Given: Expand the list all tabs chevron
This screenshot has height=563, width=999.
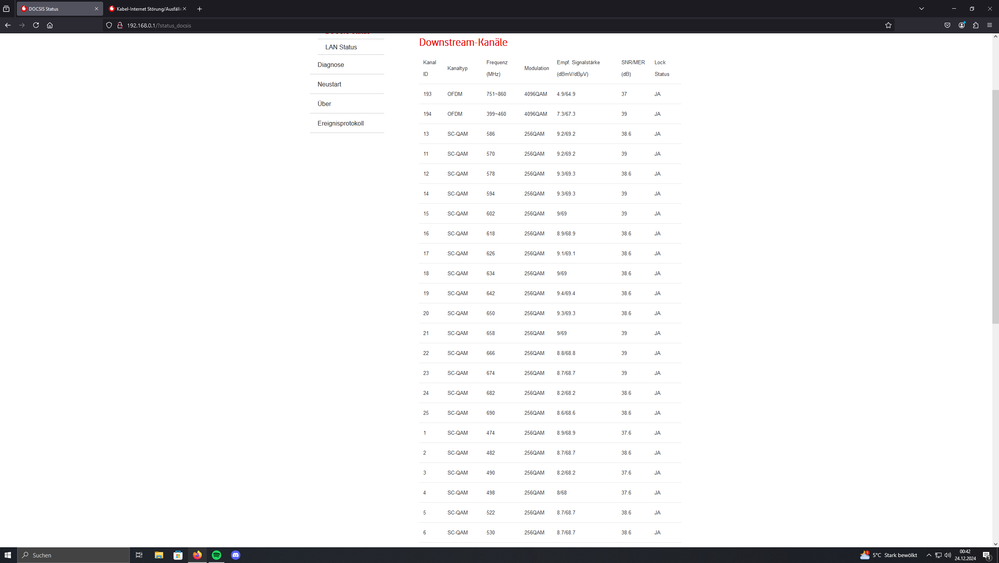Looking at the screenshot, I should (921, 9).
